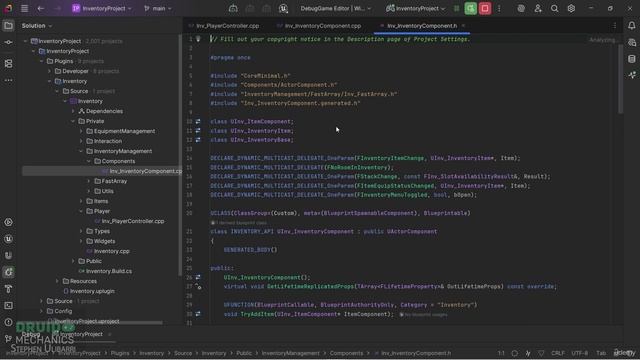Click gutter icon on line 30 TryAddItem
Image resolution: width=640 pixels, height=360 pixels.
198,314
